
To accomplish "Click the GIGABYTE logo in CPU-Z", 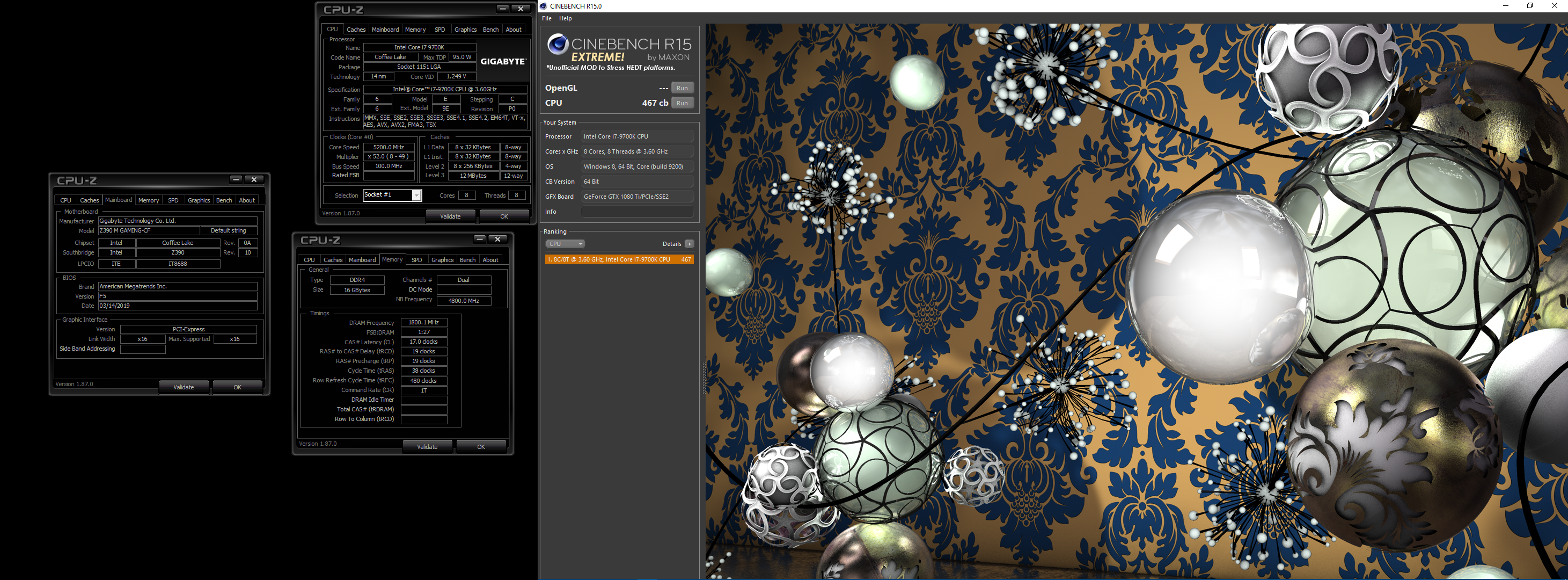I will click(503, 62).
